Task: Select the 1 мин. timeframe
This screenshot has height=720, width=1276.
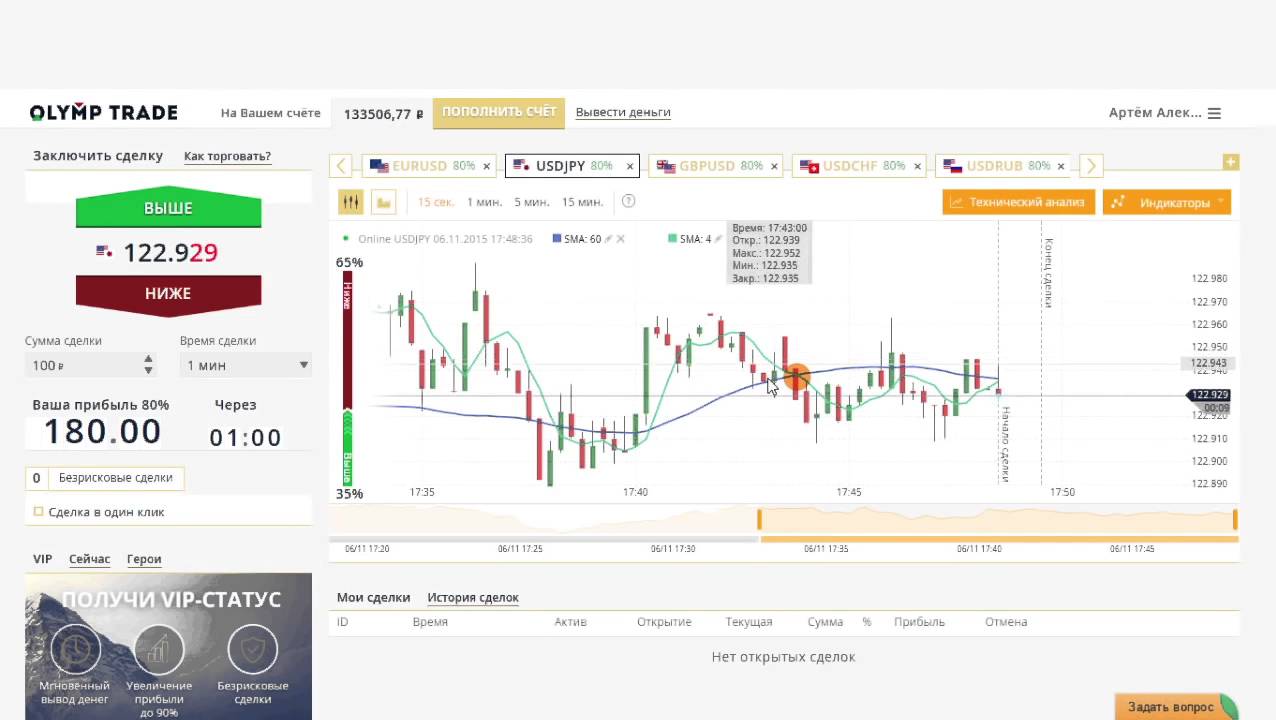Action: coord(484,202)
